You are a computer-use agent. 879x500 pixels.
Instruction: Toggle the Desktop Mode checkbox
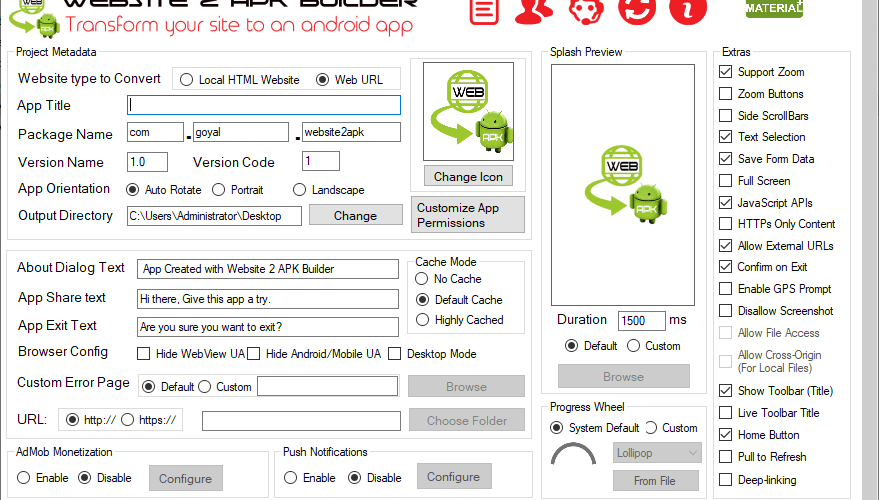[x=395, y=354]
